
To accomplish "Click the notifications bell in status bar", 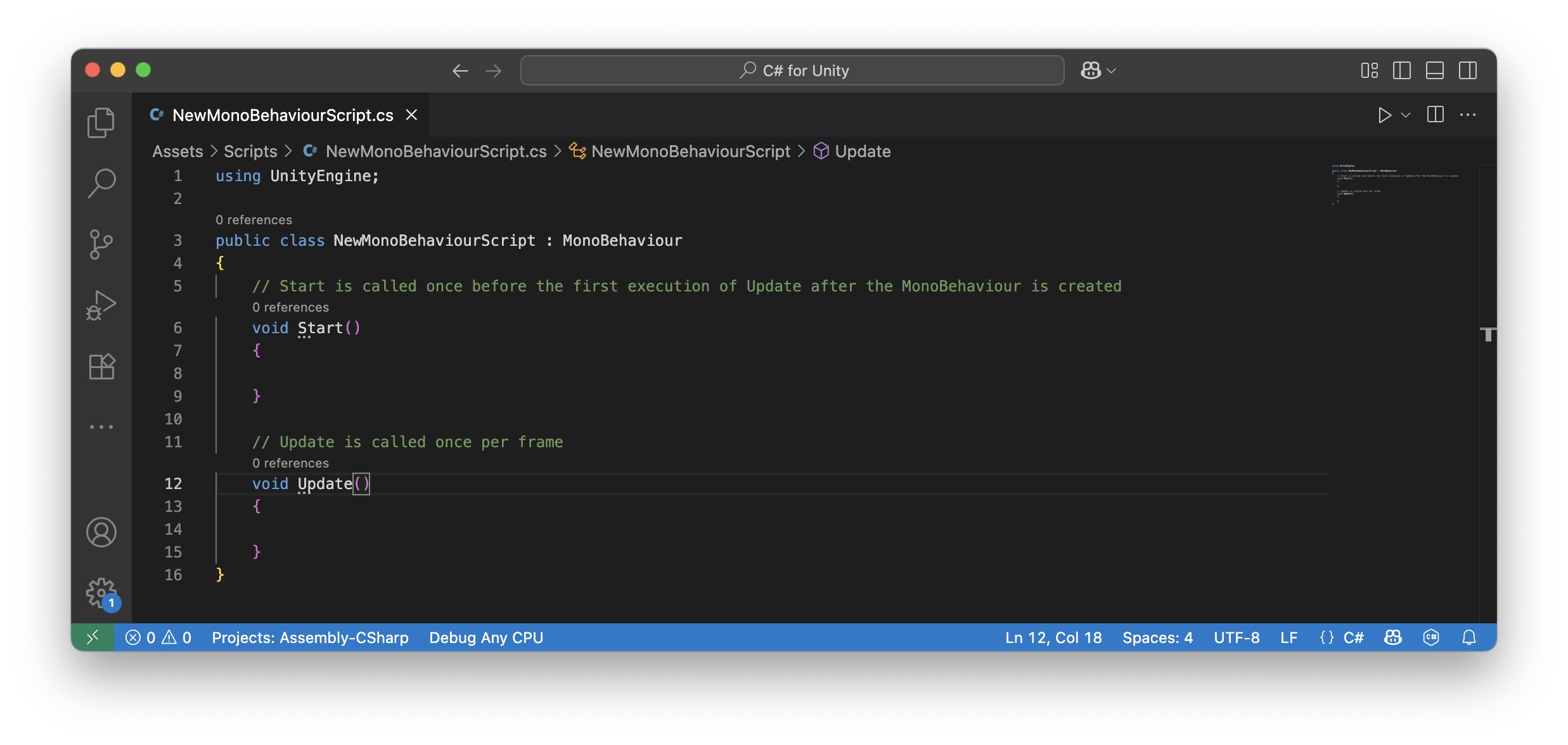I will point(1468,637).
